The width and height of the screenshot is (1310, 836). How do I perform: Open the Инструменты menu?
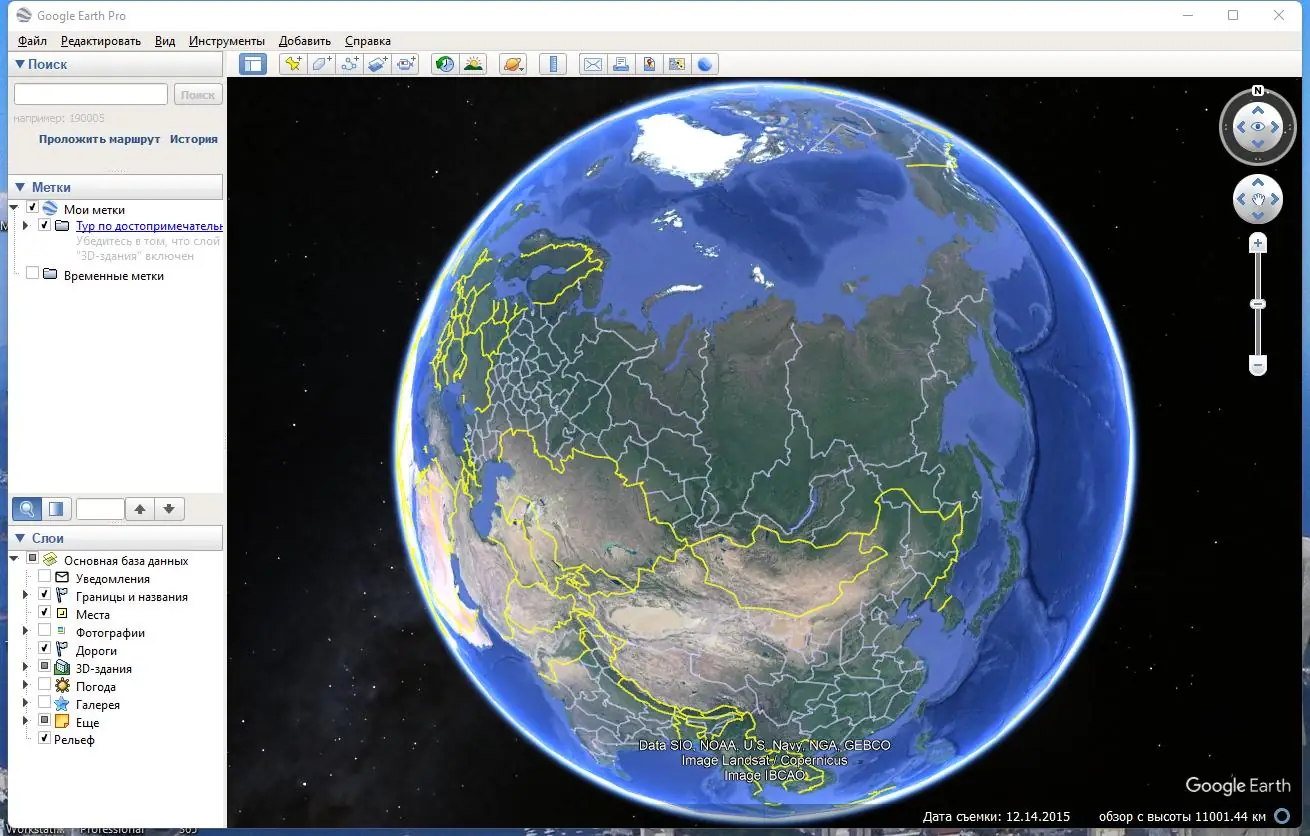click(x=227, y=41)
